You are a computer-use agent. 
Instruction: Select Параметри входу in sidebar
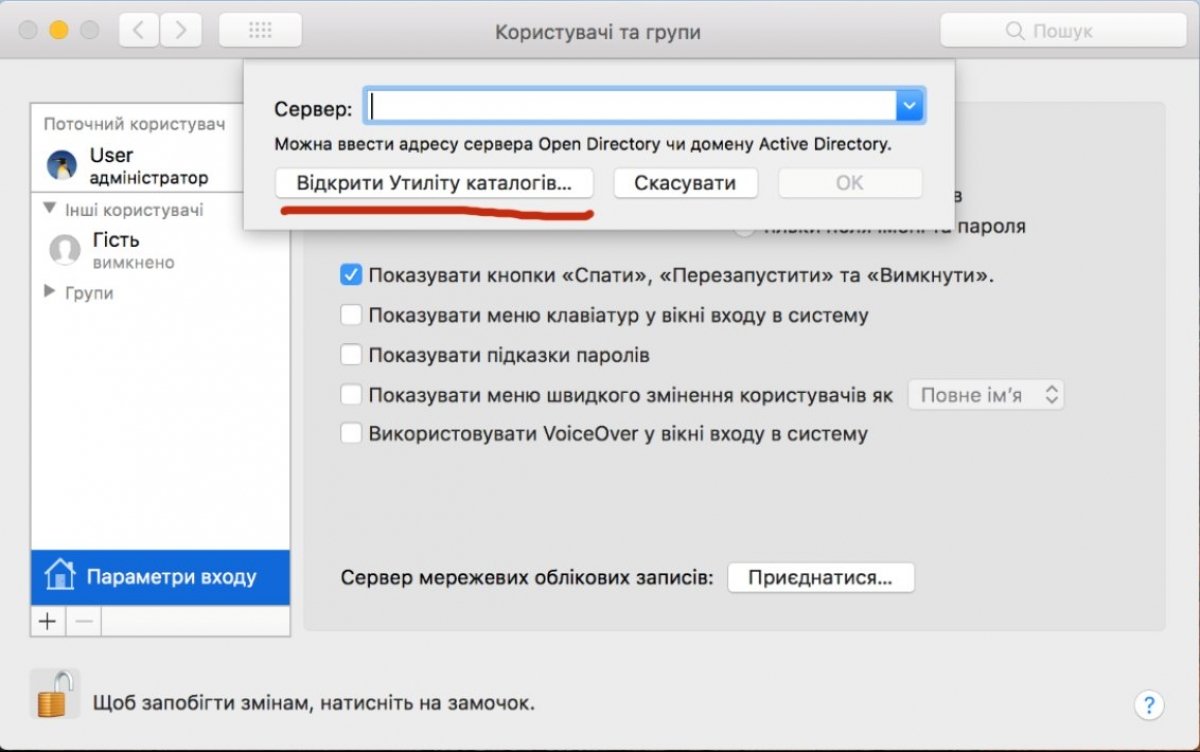tap(160, 577)
